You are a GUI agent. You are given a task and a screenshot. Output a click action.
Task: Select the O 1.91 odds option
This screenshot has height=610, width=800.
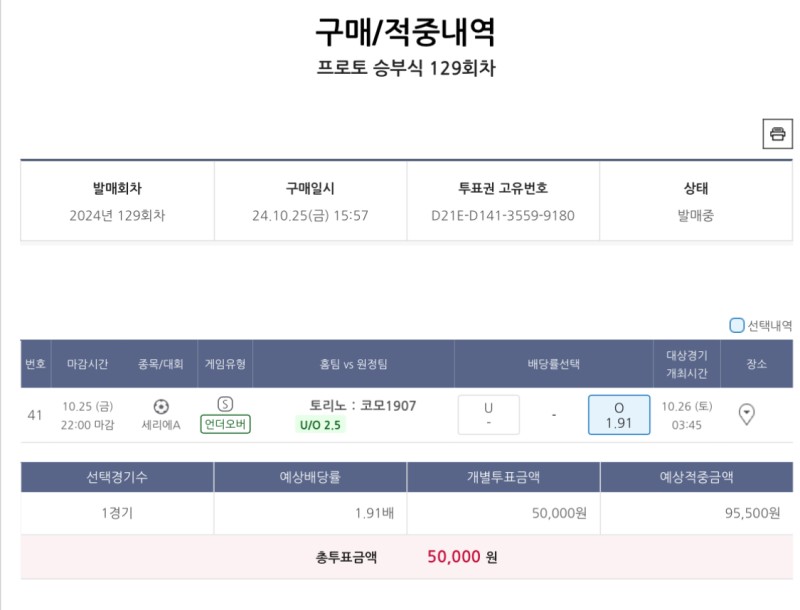[618, 415]
